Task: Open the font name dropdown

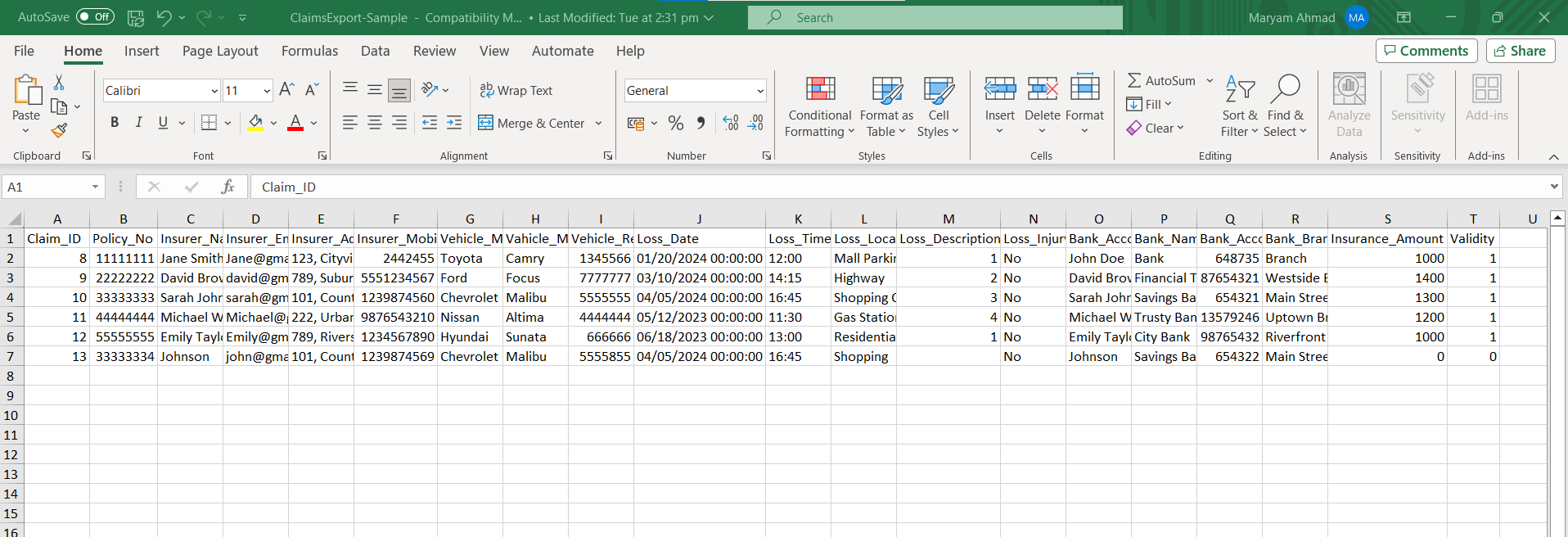Action: click(x=214, y=91)
